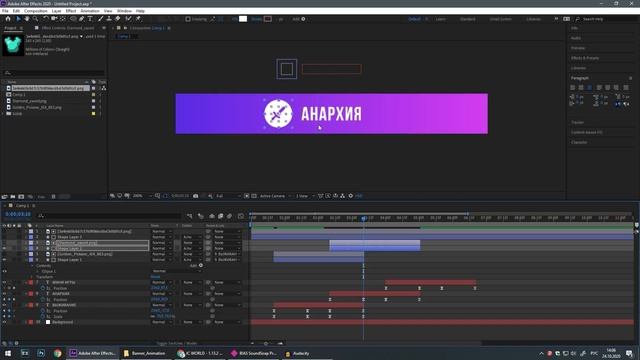Switch to the Effect Controls panel tab
640x360 pixels.
(x=68, y=28)
